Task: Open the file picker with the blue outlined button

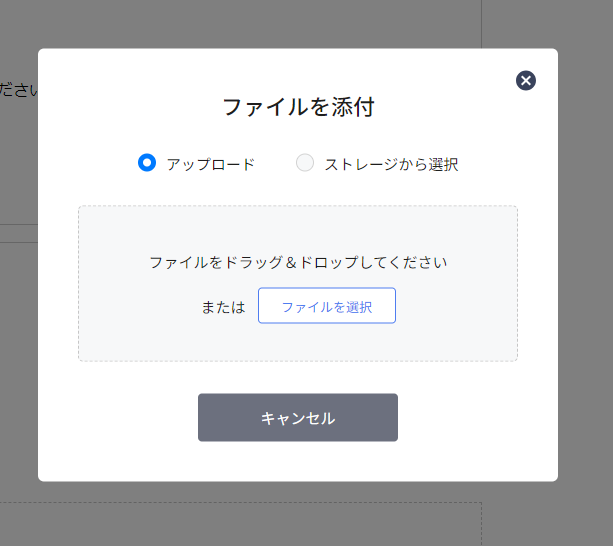Action: click(x=327, y=306)
